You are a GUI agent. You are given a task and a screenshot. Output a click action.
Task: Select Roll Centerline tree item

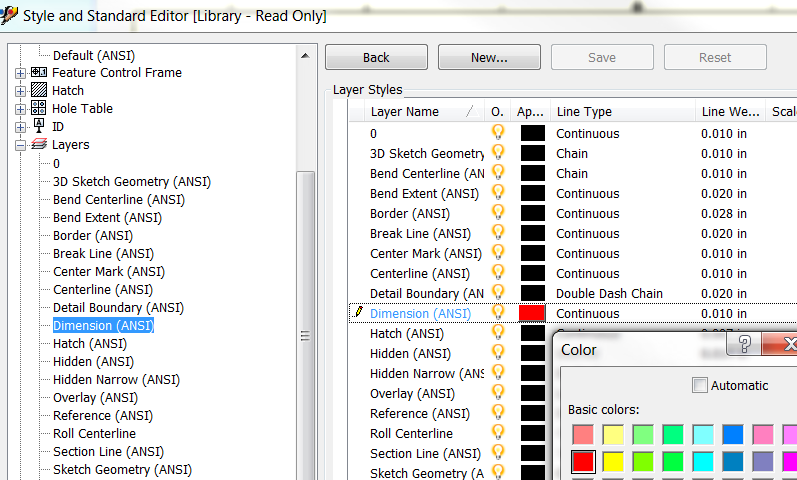click(95, 433)
